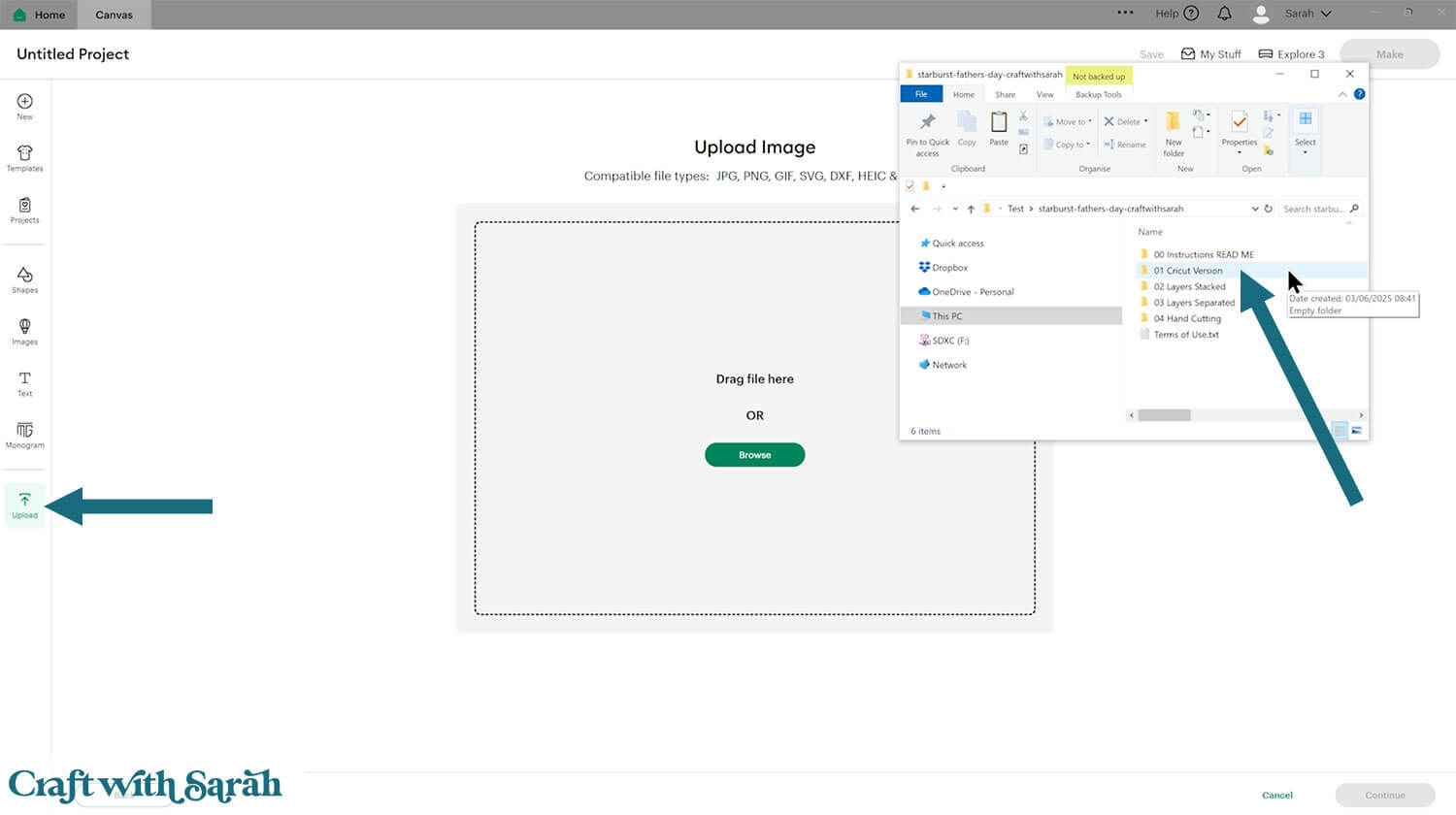Viewport: 1456px width, 815px height.
Task: Select This PC in navigation pane
Action: coord(1011,316)
